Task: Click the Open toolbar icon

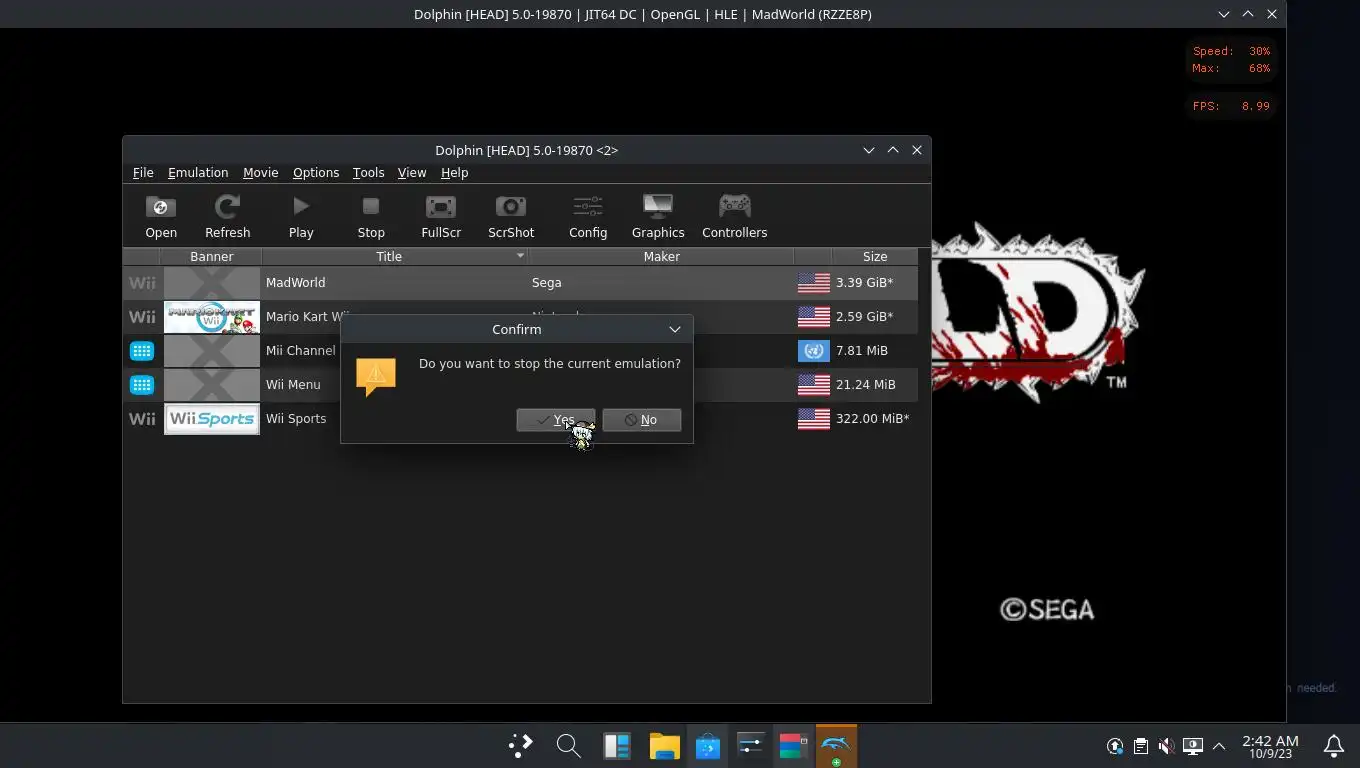Action: tap(160, 207)
